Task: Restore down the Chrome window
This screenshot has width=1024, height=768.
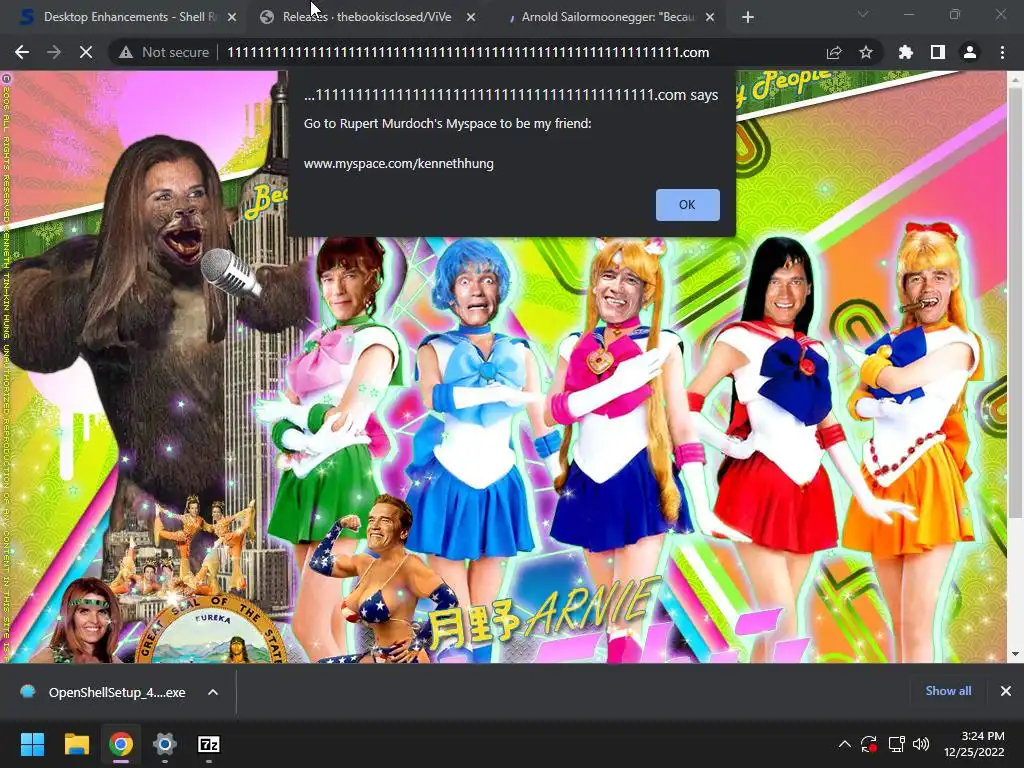Action: pyautogui.click(x=955, y=14)
